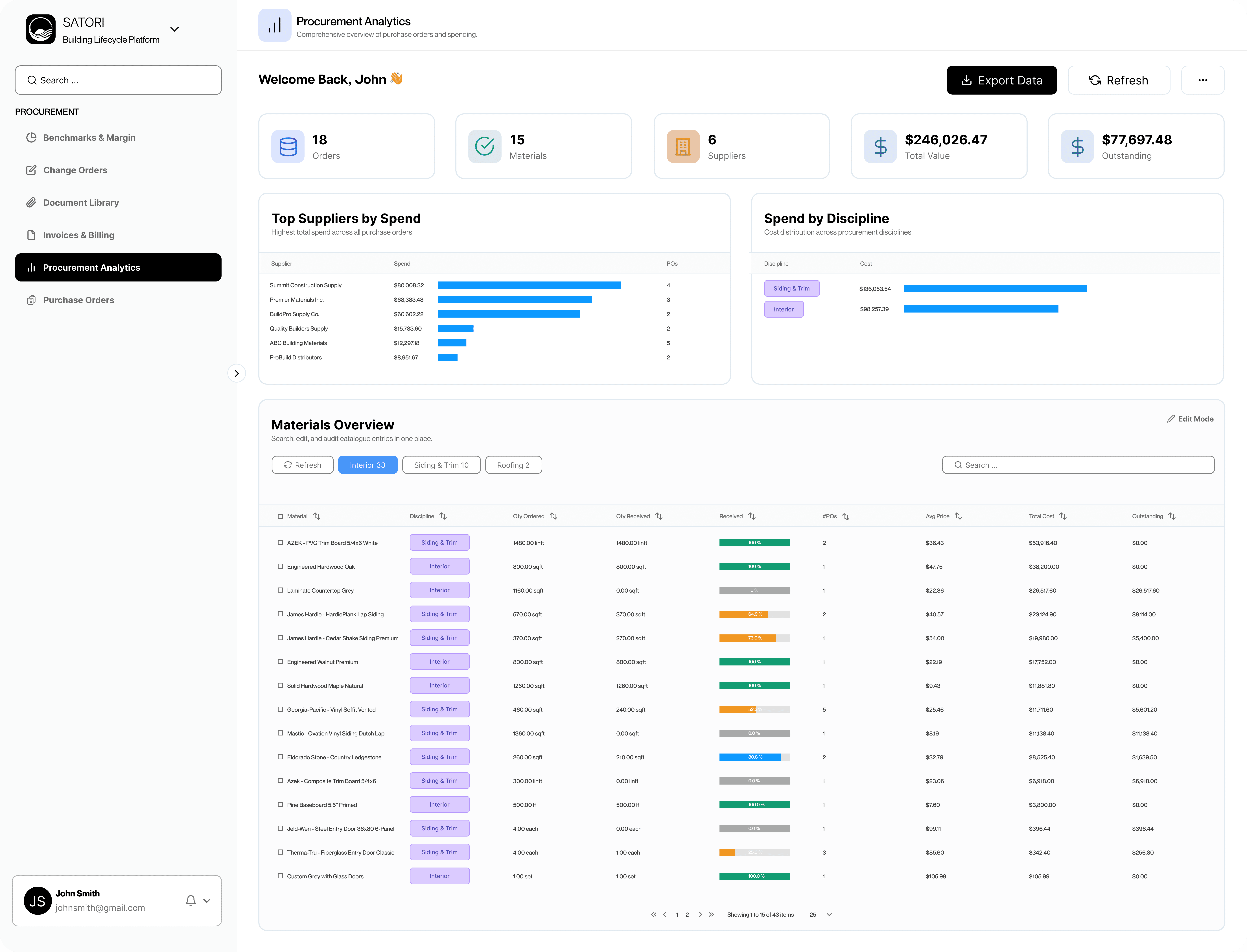Expand the SATORI workspace dropdown chevron
The width and height of the screenshot is (1247, 952).
point(174,29)
